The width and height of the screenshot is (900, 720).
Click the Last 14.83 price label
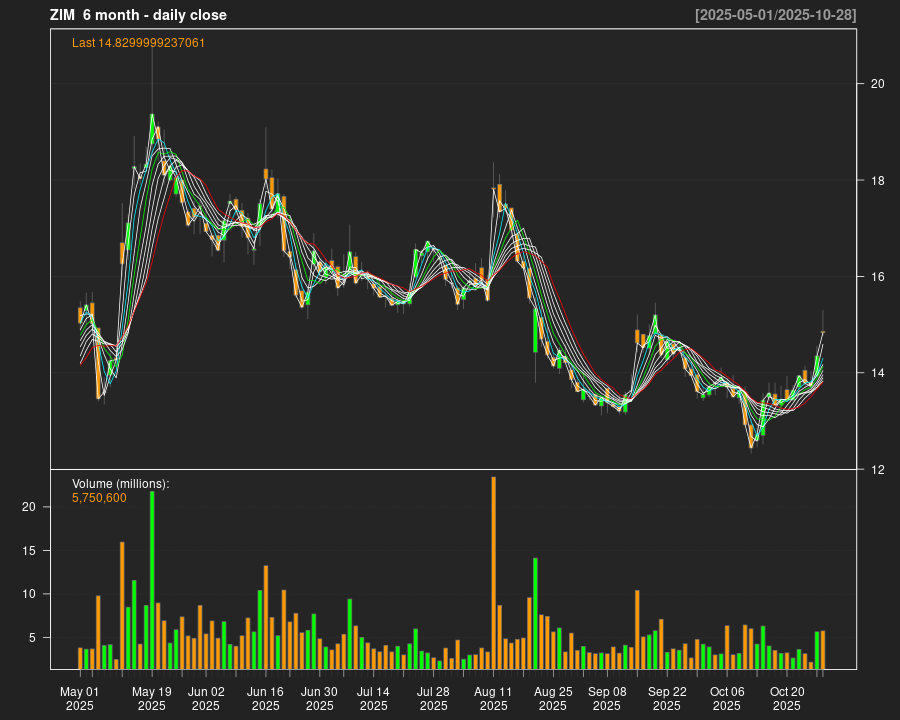coord(138,43)
